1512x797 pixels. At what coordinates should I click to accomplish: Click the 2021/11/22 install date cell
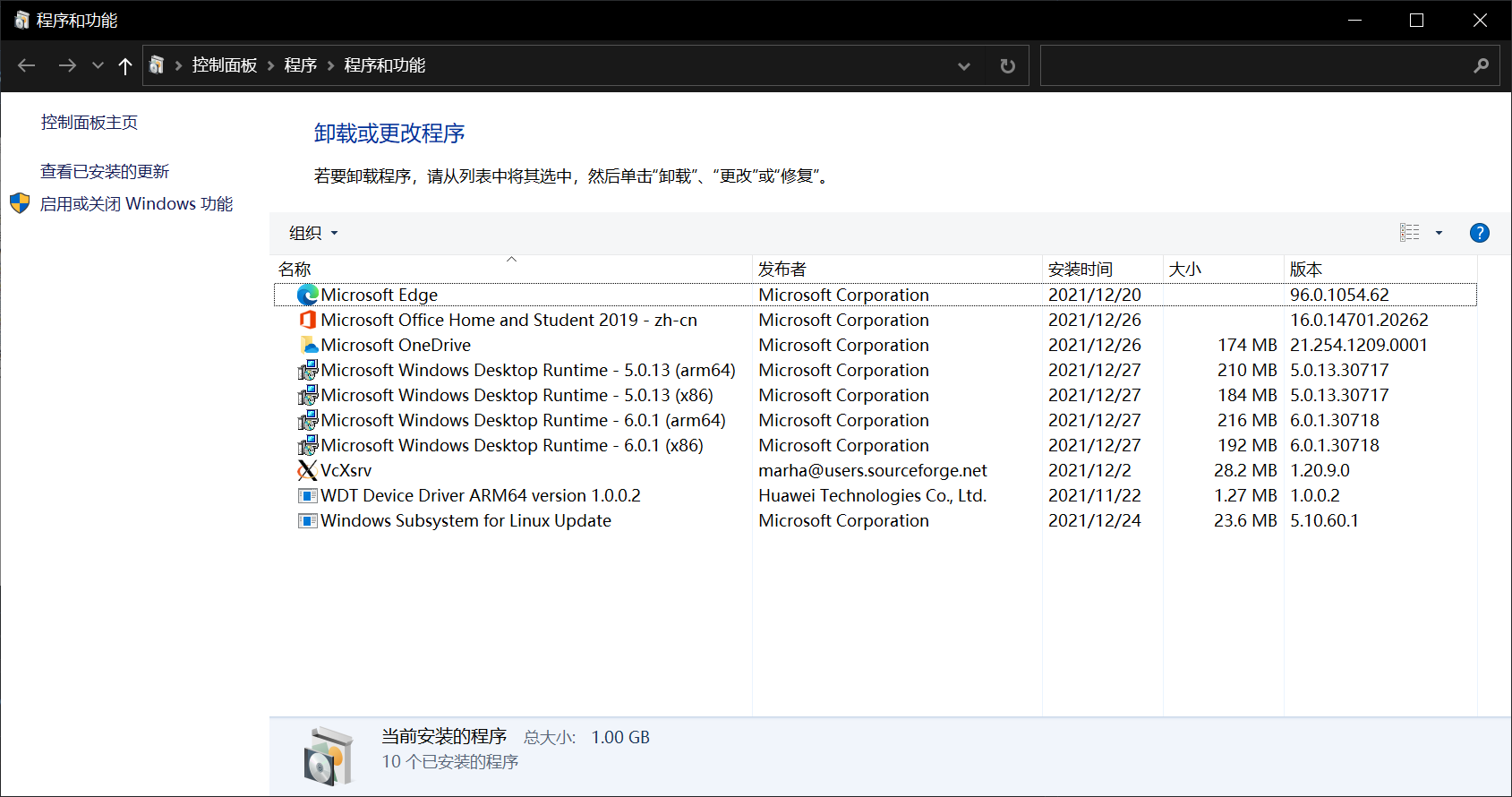[1095, 495]
